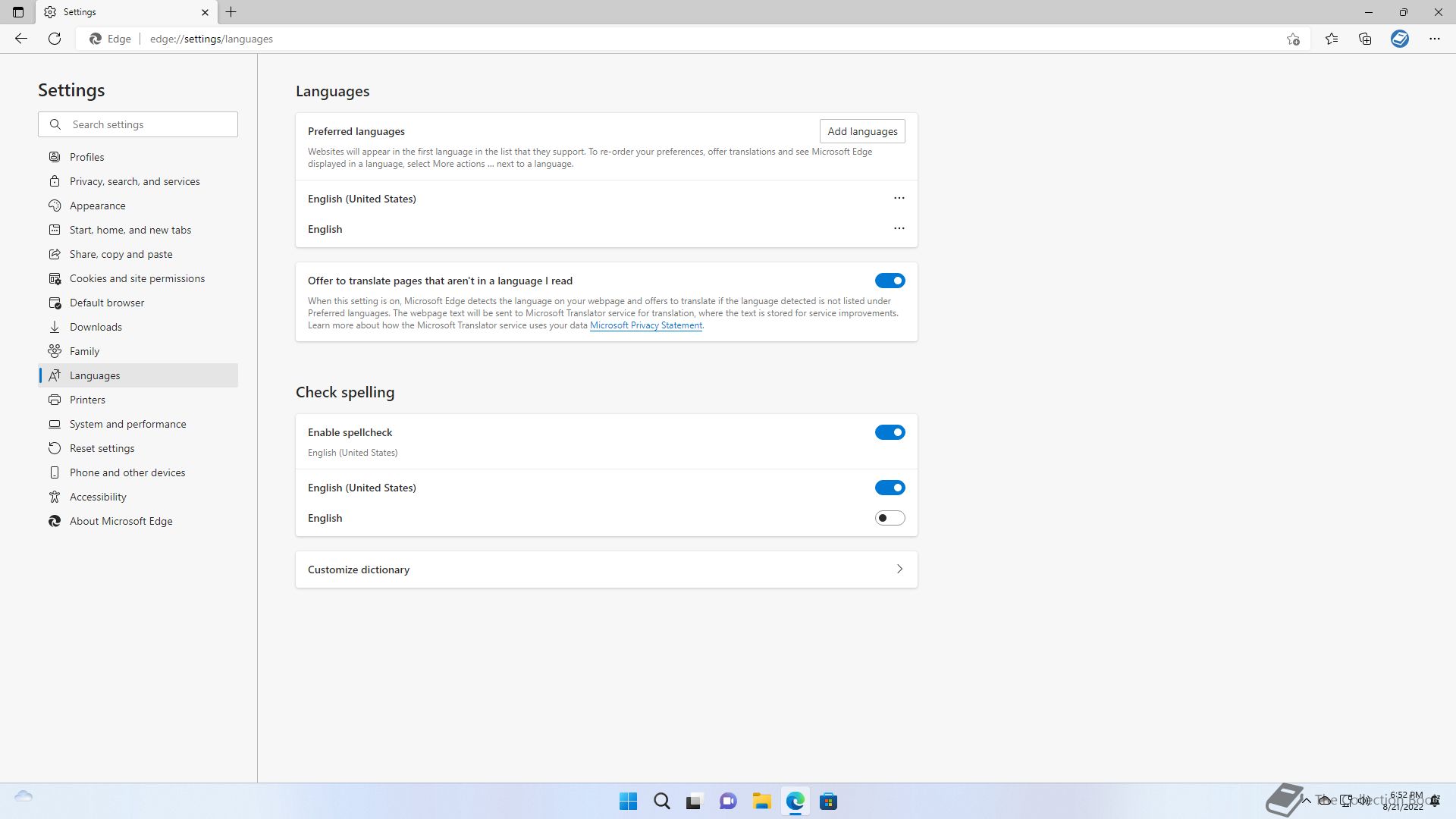This screenshot has width=1456, height=819.
Task: Add this page to favorites star
Action: [1293, 39]
